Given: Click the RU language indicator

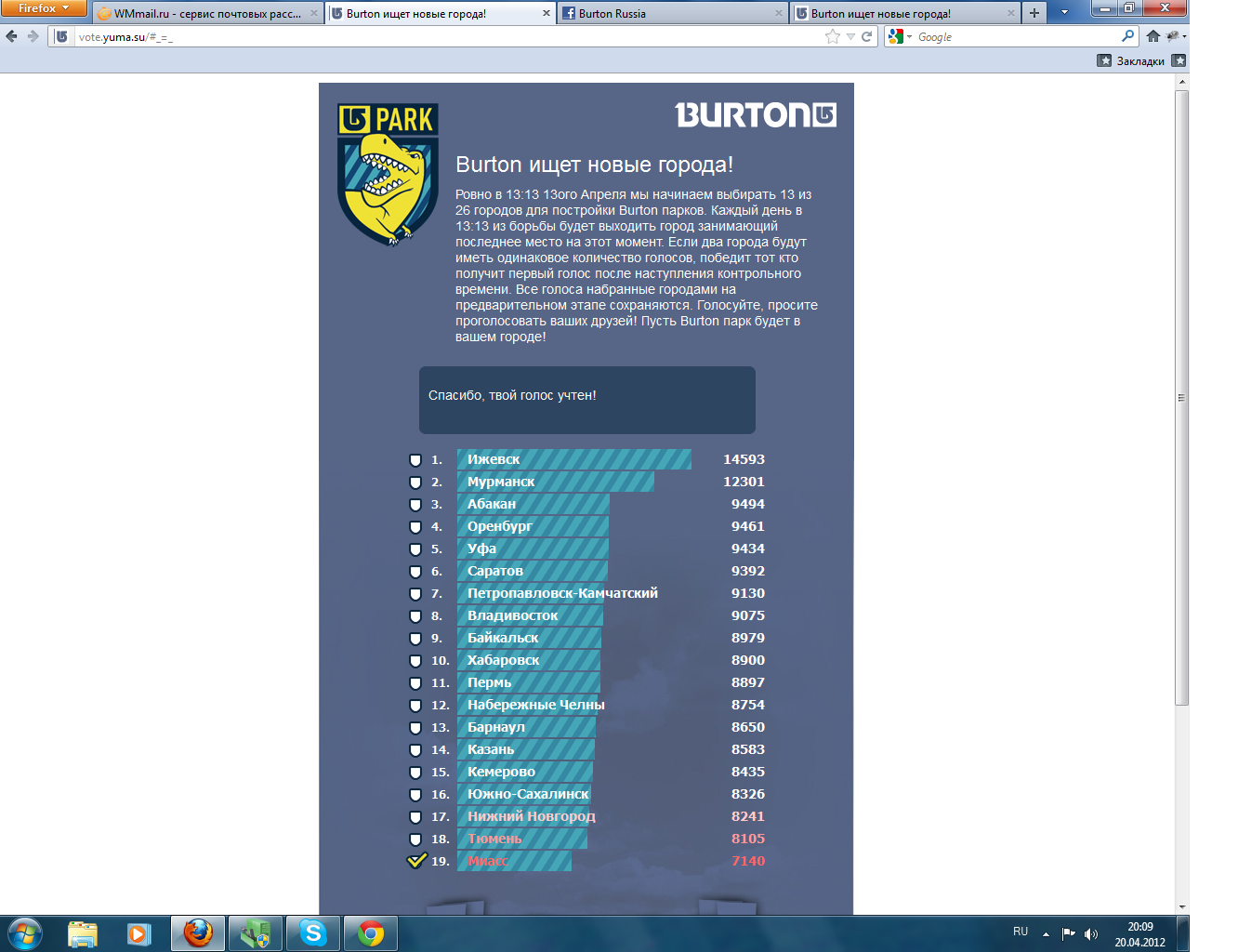Looking at the screenshot, I should click(x=1021, y=932).
